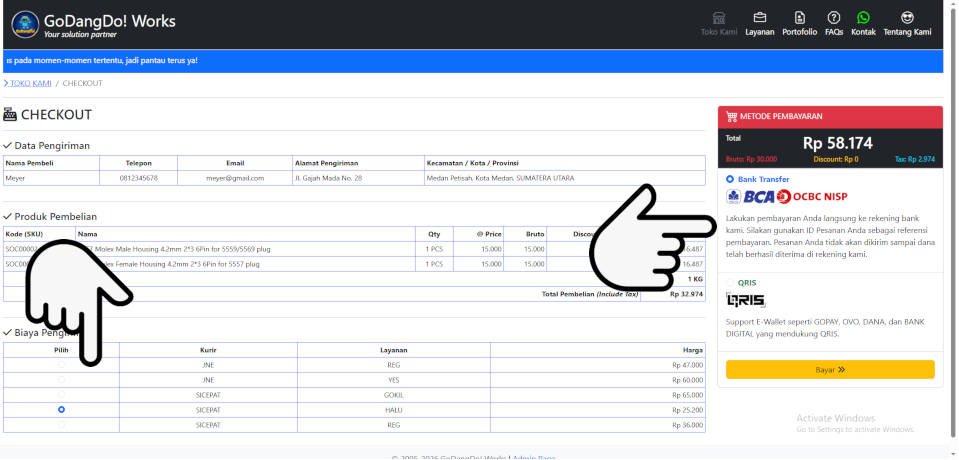Screen dimensions: 959x460
Task: Open the Portofolio document icon
Action: pos(799,18)
